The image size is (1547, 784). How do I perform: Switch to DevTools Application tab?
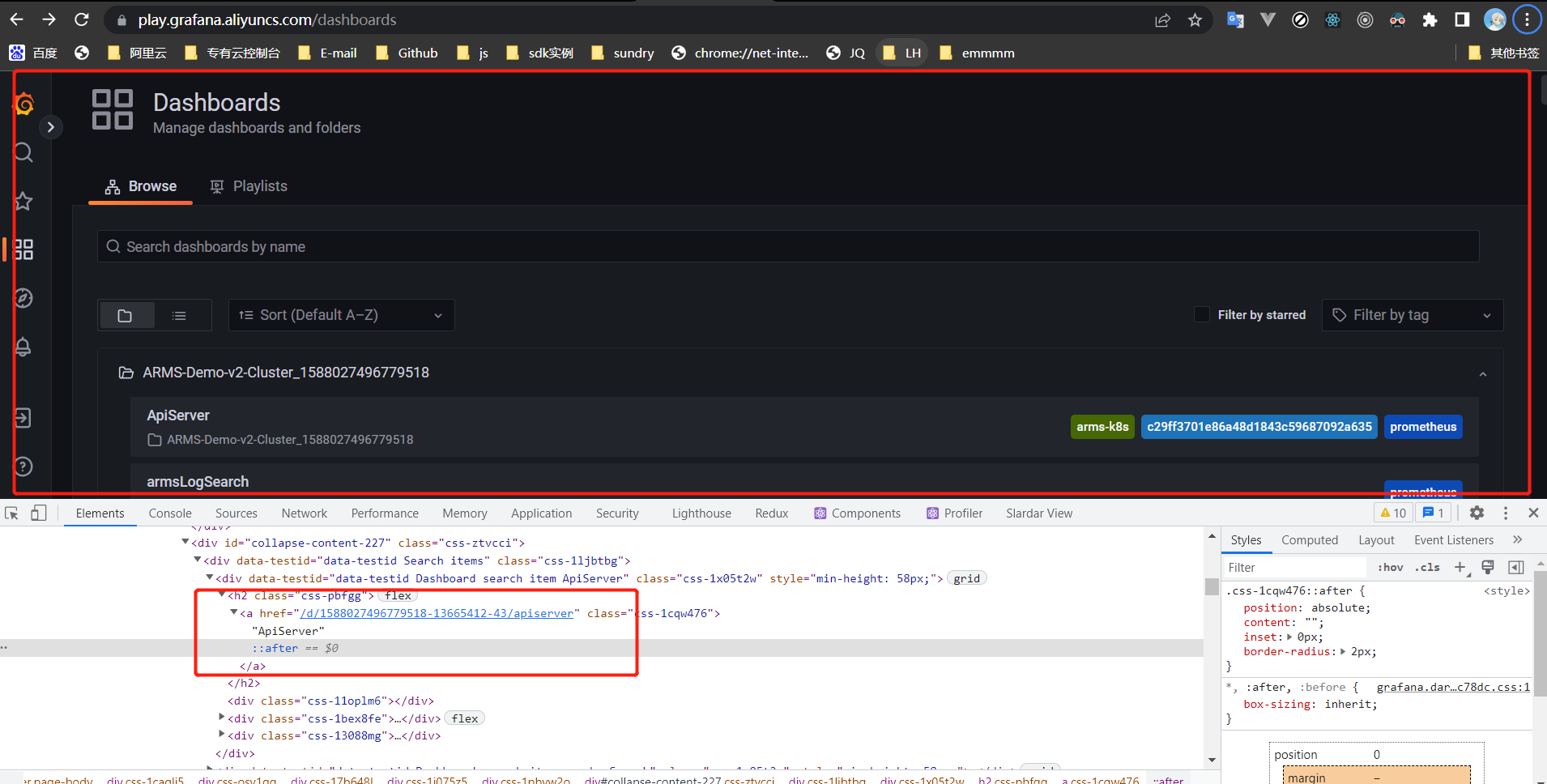click(x=541, y=513)
